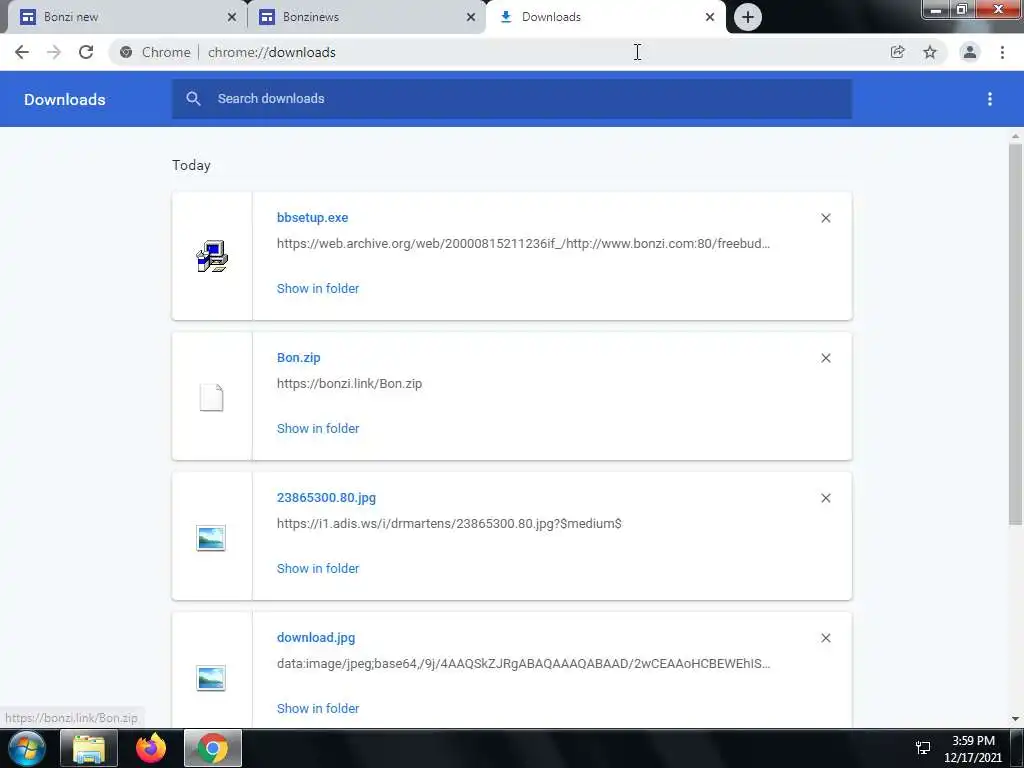This screenshot has width=1024, height=768.
Task: Click the bonzi.link/Bon.zip source URL
Action: tap(349, 384)
